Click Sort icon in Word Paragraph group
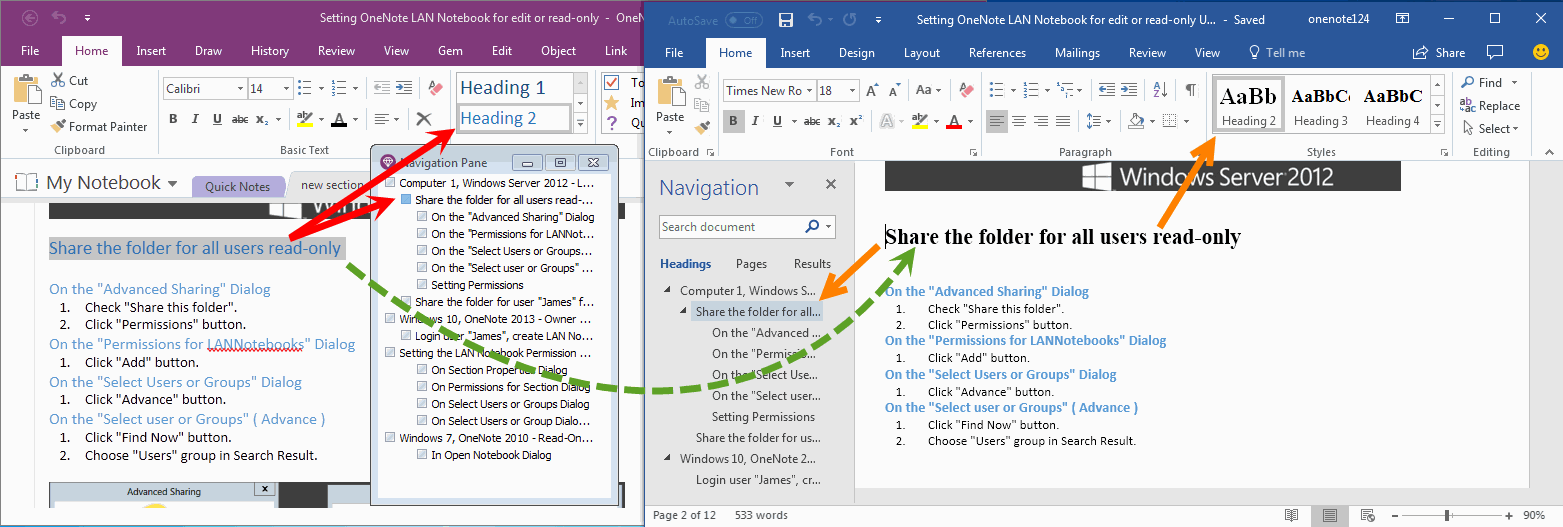This screenshot has width=1563, height=527. [1159, 89]
